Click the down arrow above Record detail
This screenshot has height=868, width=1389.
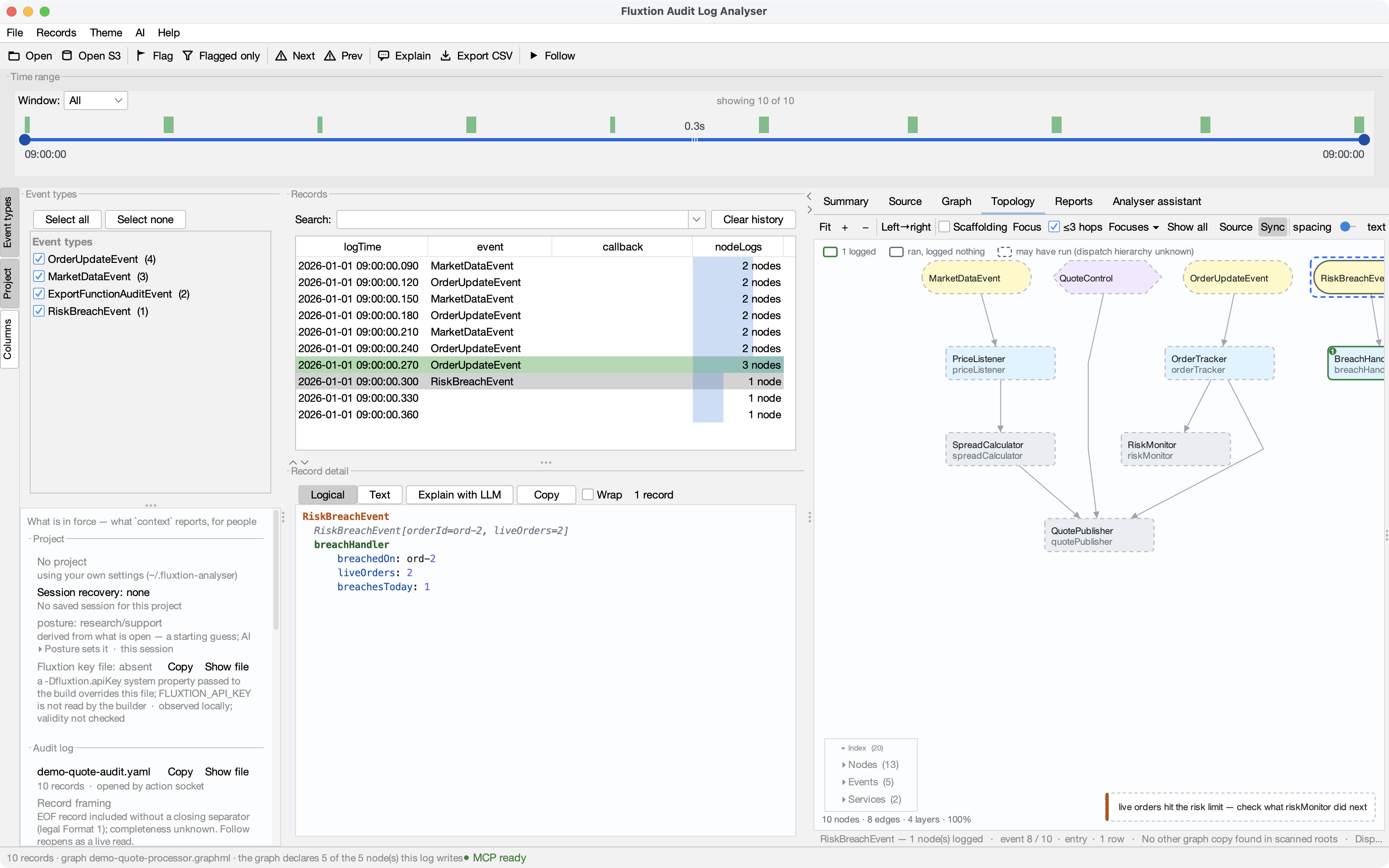[305, 462]
